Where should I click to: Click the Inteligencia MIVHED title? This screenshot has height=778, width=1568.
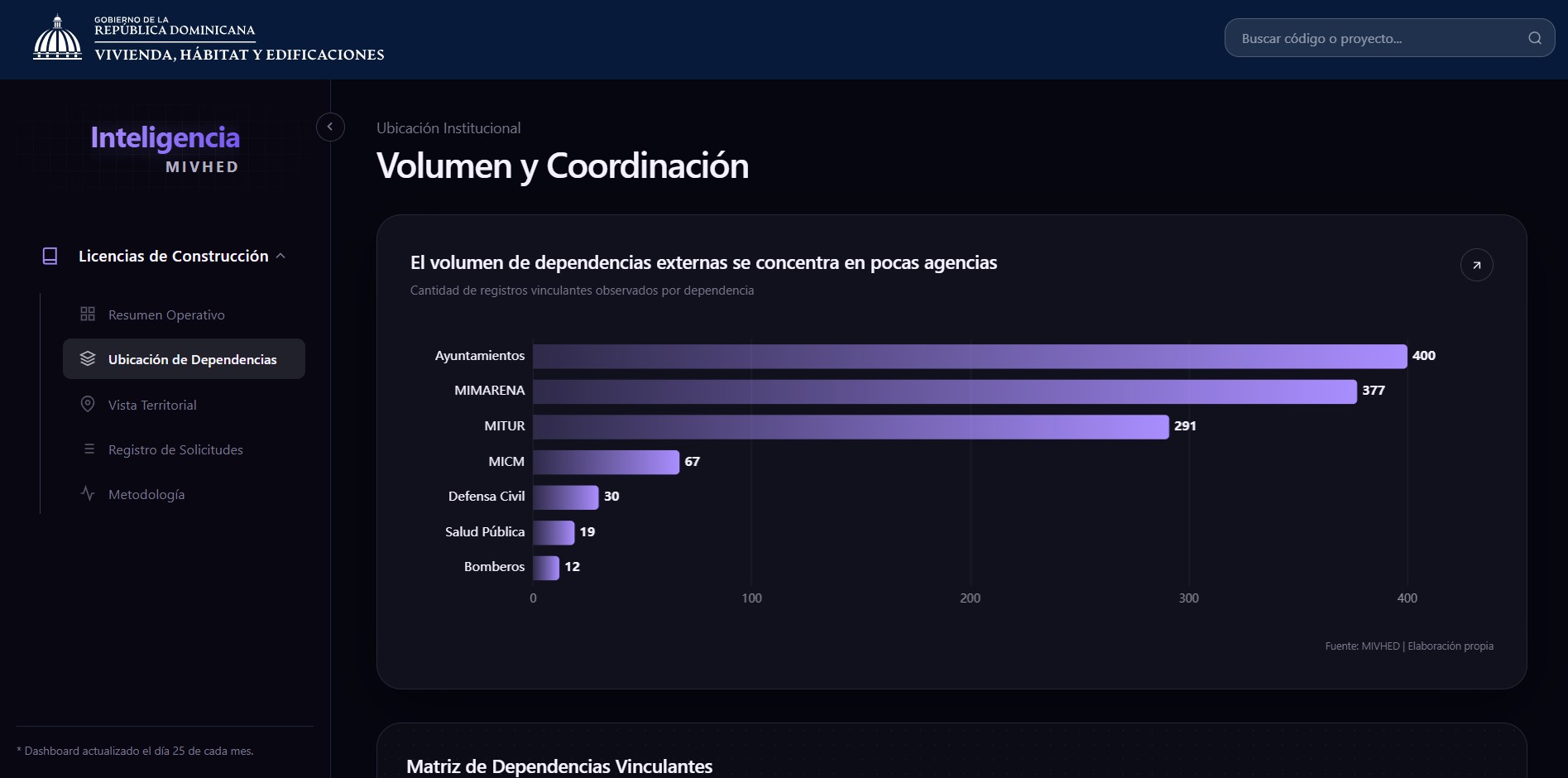point(165,149)
